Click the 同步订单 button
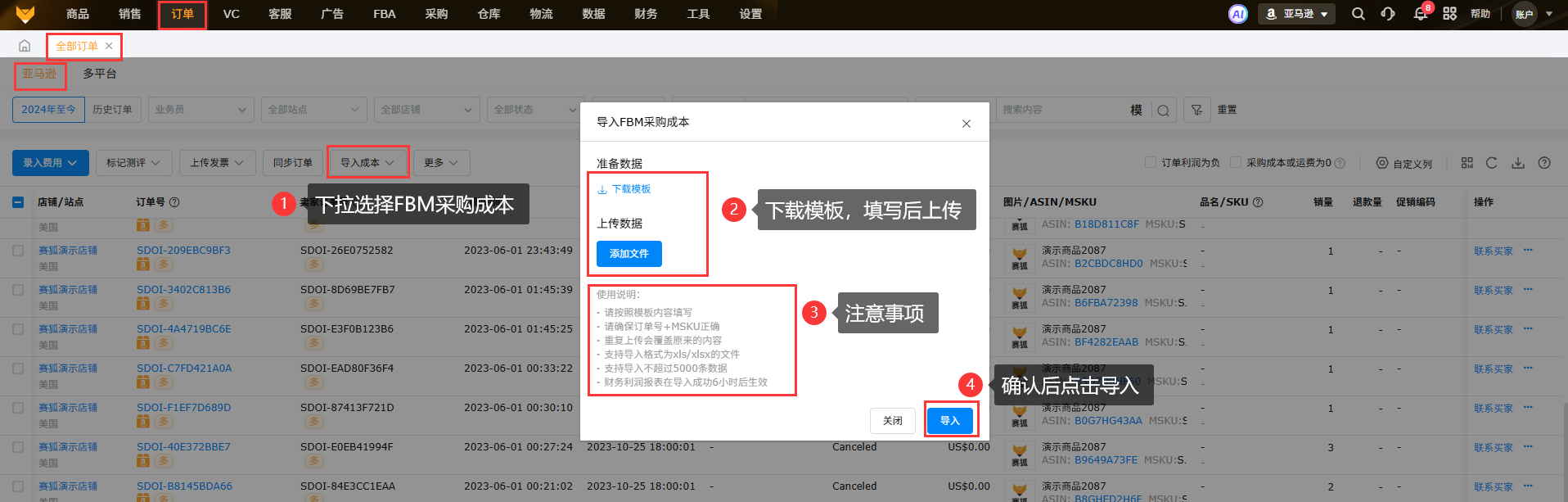The height and width of the screenshot is (502, 1568). click(x=293, y=163)
